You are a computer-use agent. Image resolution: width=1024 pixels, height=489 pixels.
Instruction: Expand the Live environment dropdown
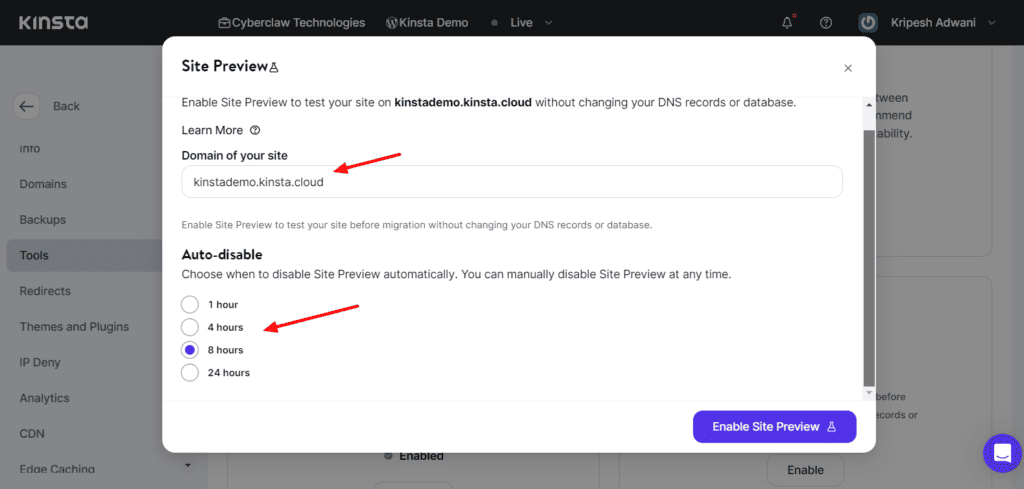point(546,22)
